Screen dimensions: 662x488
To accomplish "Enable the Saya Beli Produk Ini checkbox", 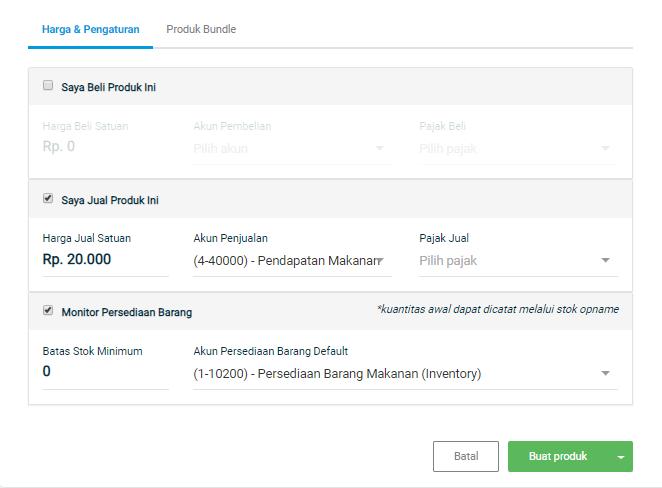I will [x=48, y=85].
